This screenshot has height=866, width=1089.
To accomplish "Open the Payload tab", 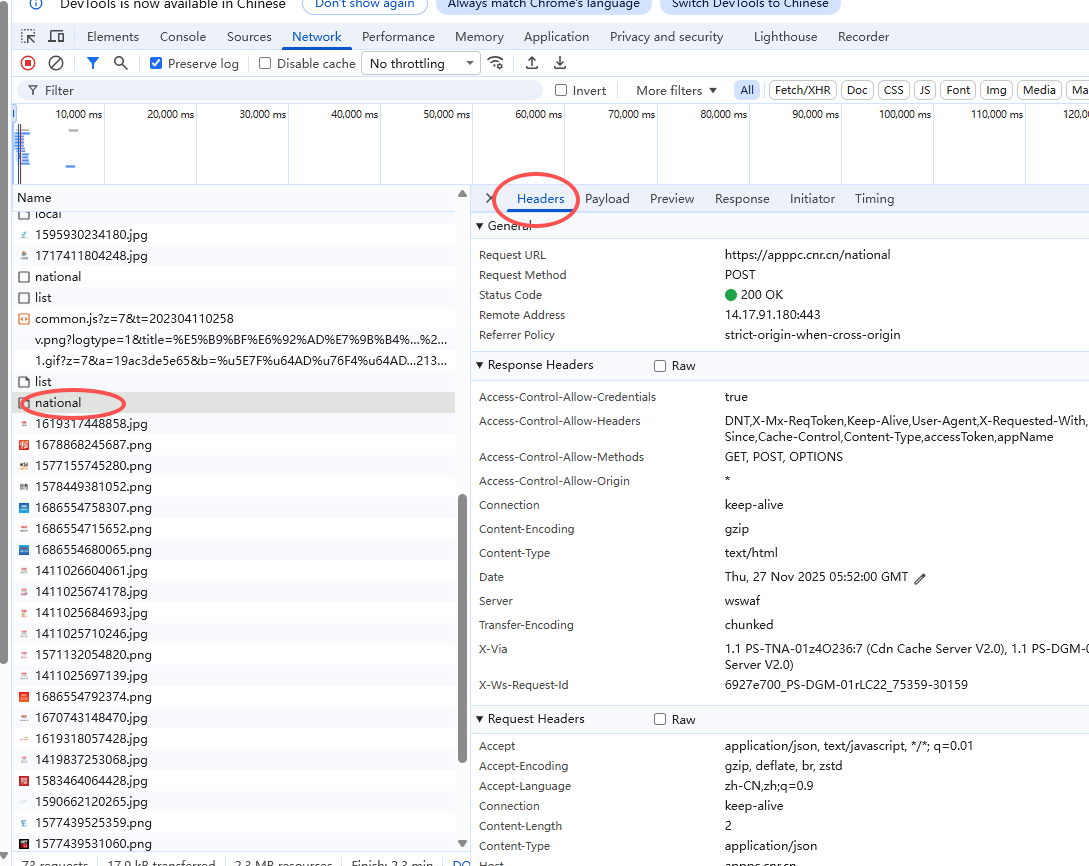I will pyautogui.click(x=607, y=199).
